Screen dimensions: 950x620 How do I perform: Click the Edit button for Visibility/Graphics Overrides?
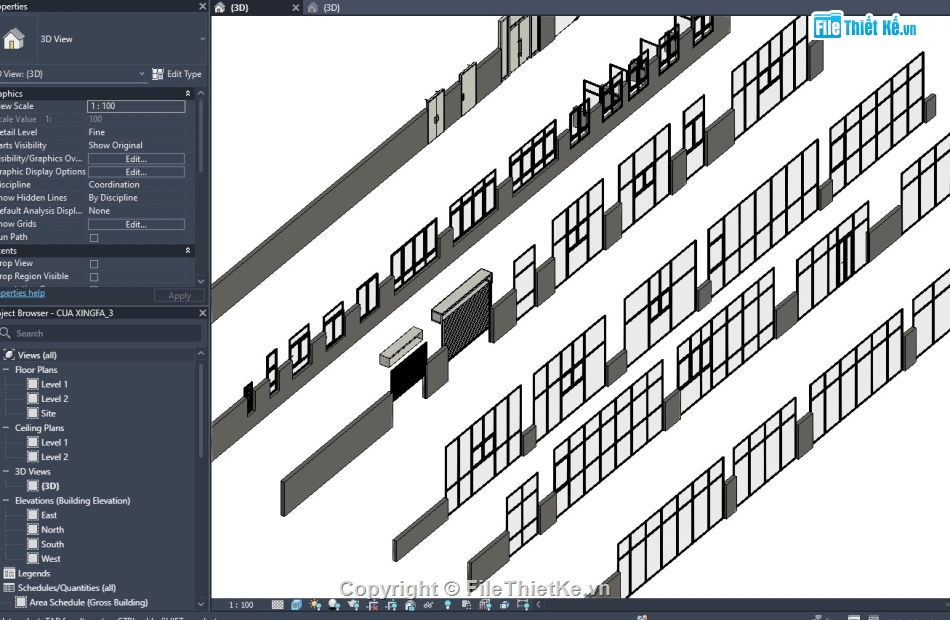(x=137, y=158)
